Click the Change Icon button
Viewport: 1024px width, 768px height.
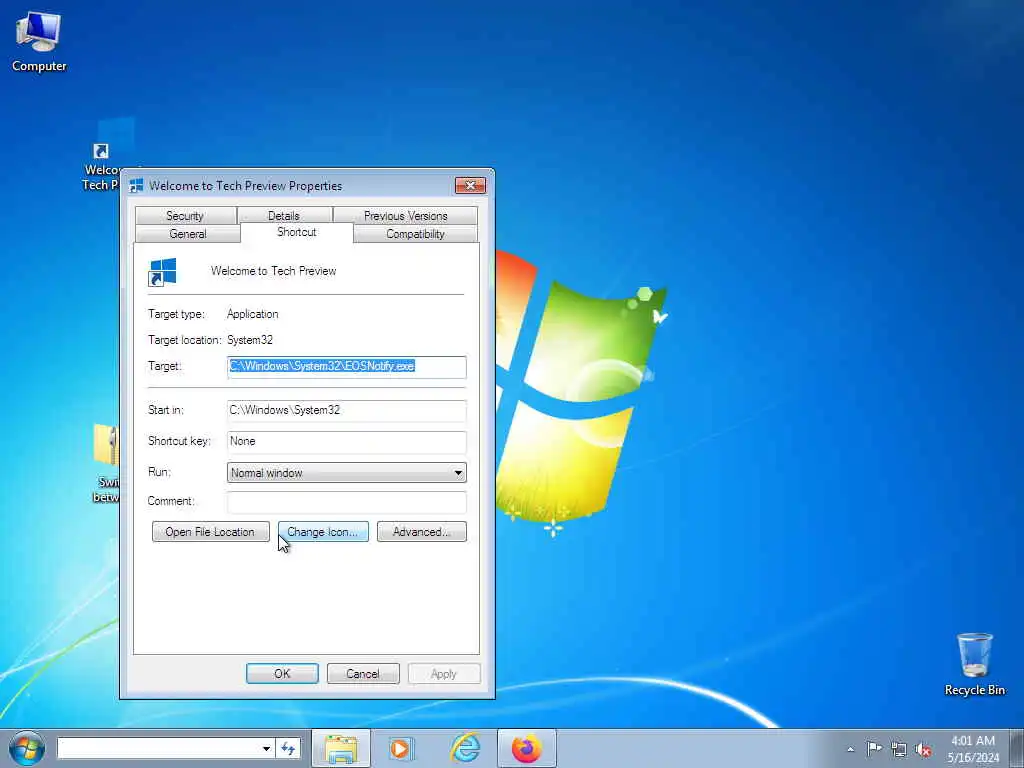(323, 532)
